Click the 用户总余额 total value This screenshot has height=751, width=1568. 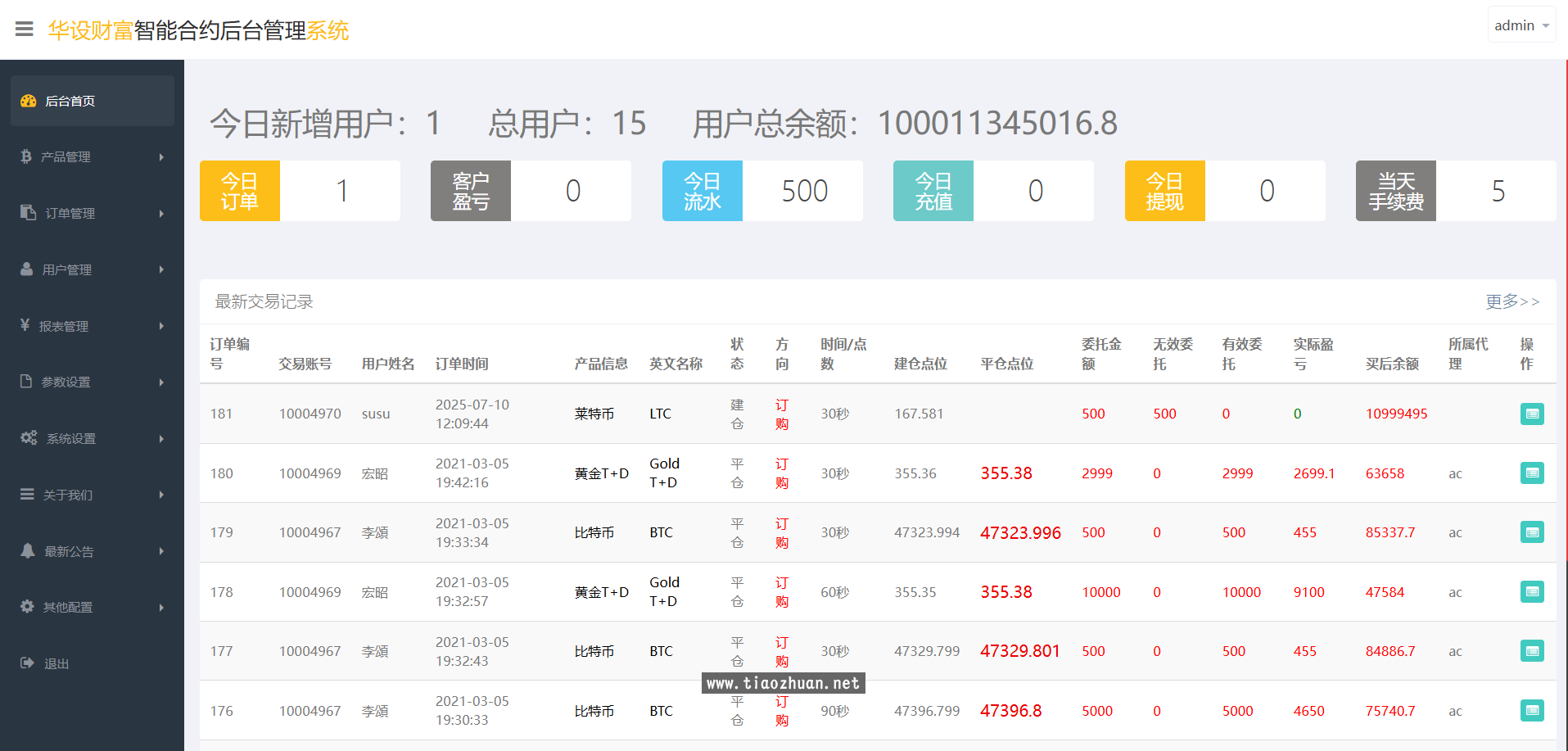click(997, 124)
